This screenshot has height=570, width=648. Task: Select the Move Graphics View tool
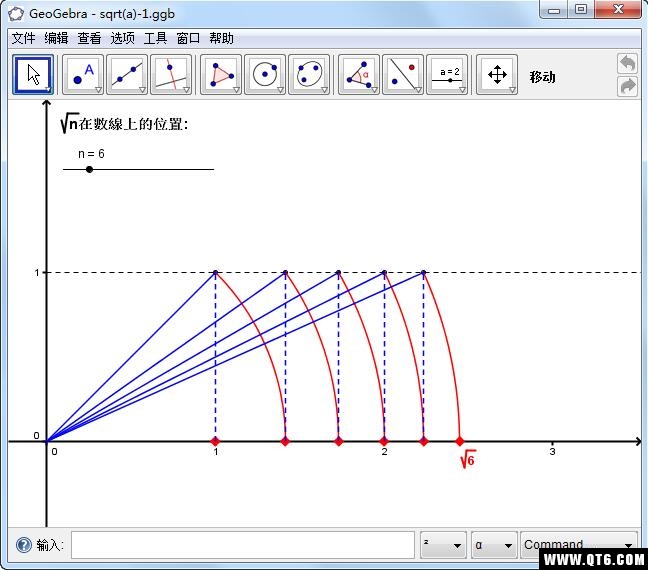(x=497, y=75)
